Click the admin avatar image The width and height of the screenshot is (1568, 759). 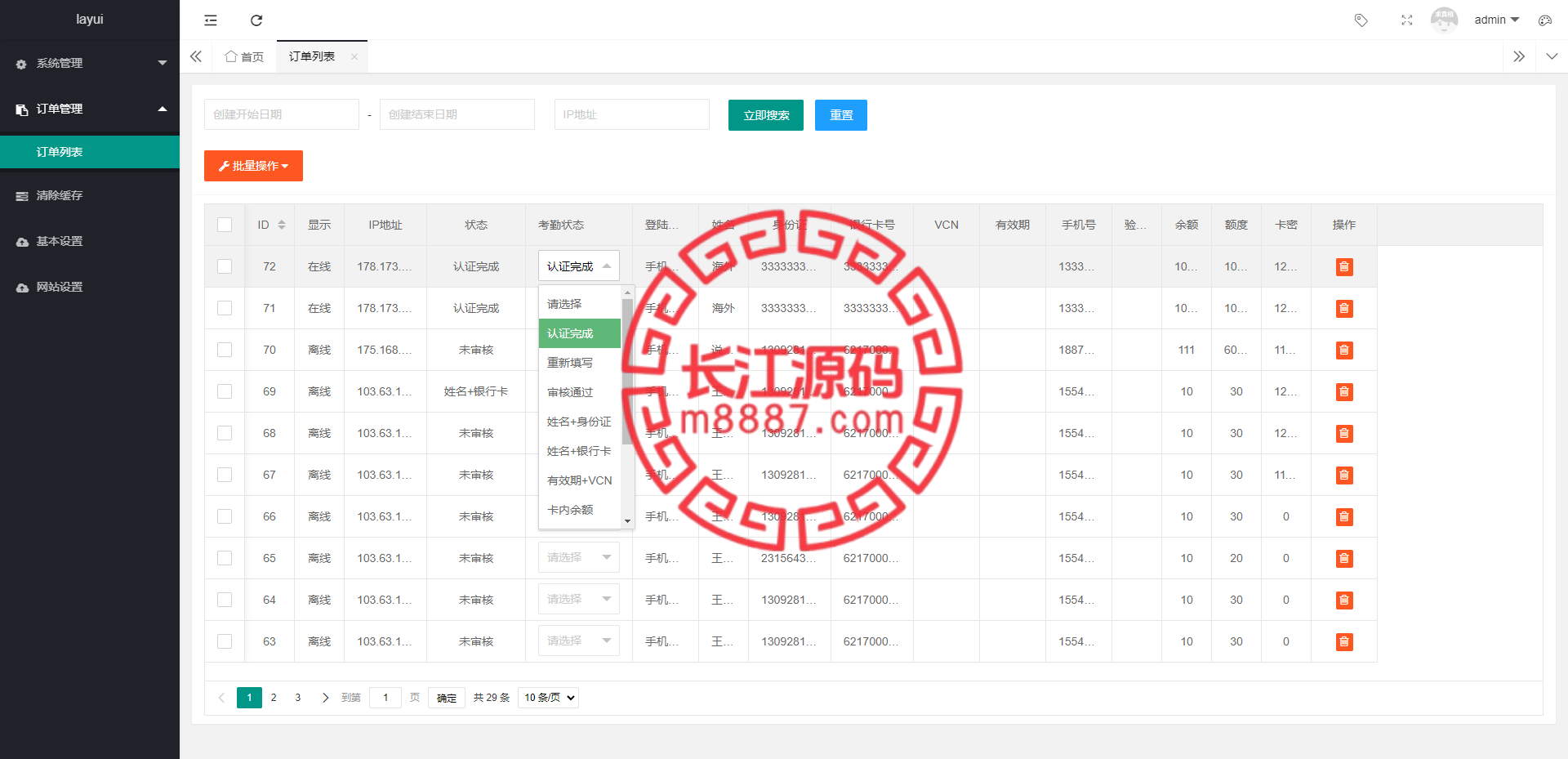coord(1444,20)
